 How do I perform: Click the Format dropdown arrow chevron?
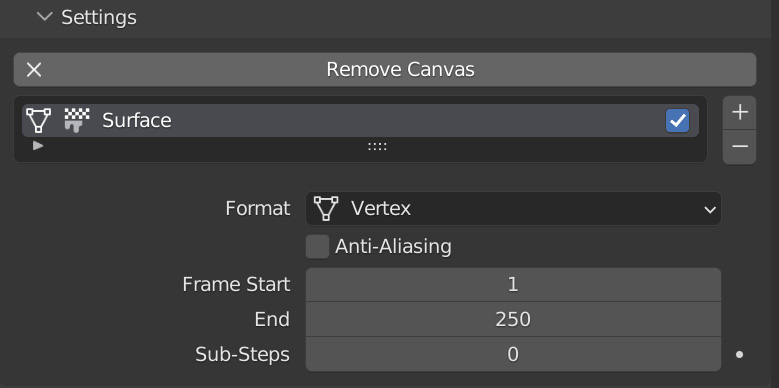(x=710, y=210)
